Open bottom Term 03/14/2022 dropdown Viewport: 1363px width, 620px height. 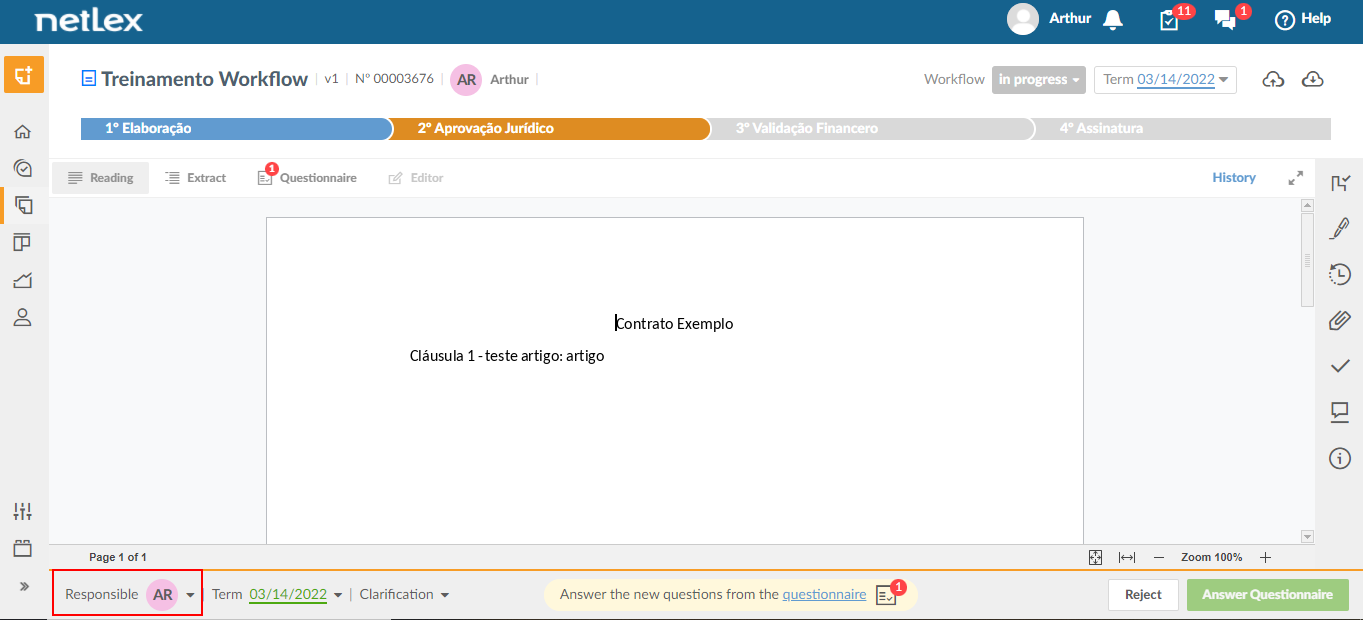pyautogui.click(x=277, y=594)
